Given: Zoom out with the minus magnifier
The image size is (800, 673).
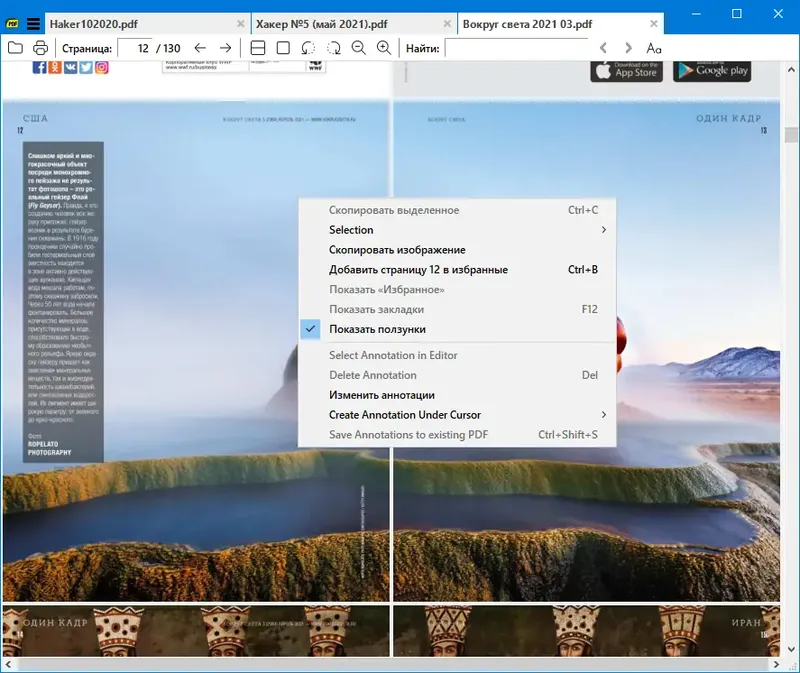Looking at the screenshot, I should click(x=359, y=48).
